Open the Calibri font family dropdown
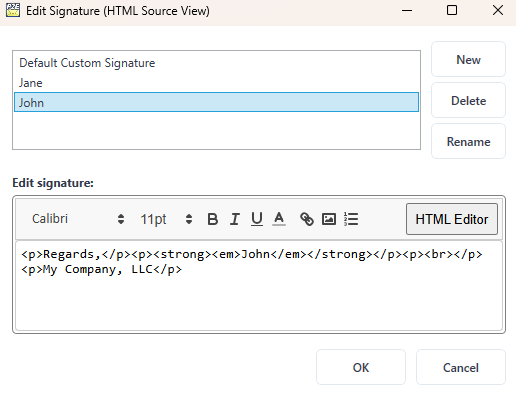The height and width of the screenshot is (394, 516). click(x=78, y=219)
